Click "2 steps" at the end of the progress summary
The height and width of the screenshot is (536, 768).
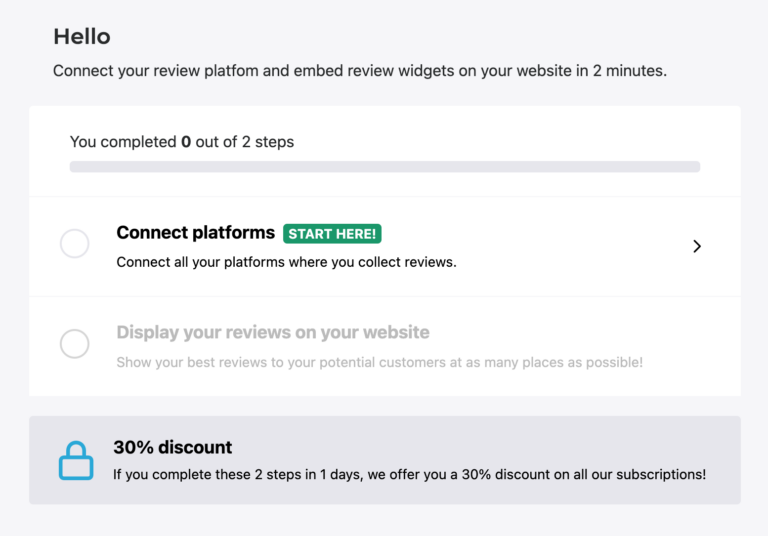[x=268, y=142]
